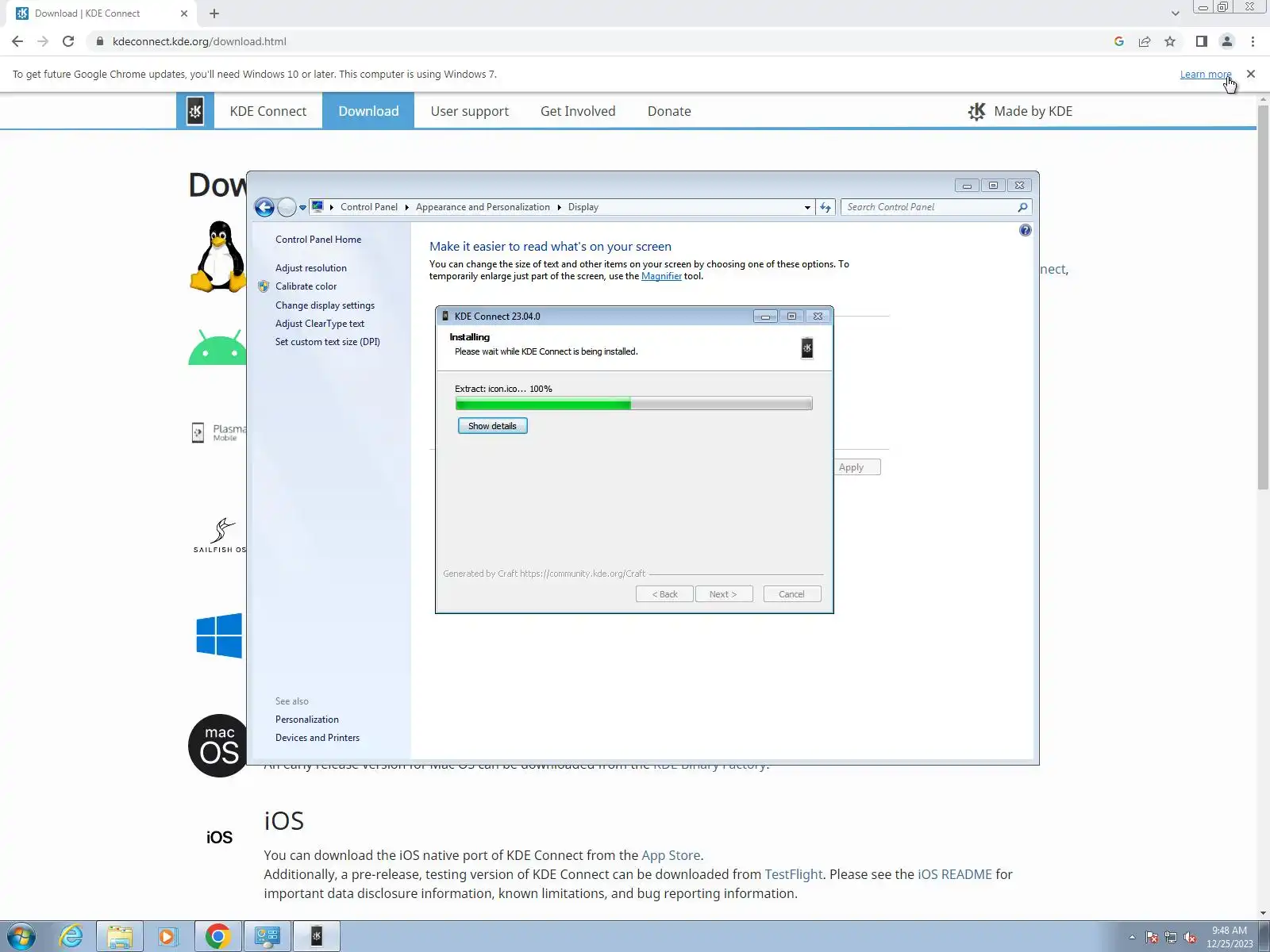Open Chrome's tab search dropdown
1270x952 pixels.
tap(1175, 13)
